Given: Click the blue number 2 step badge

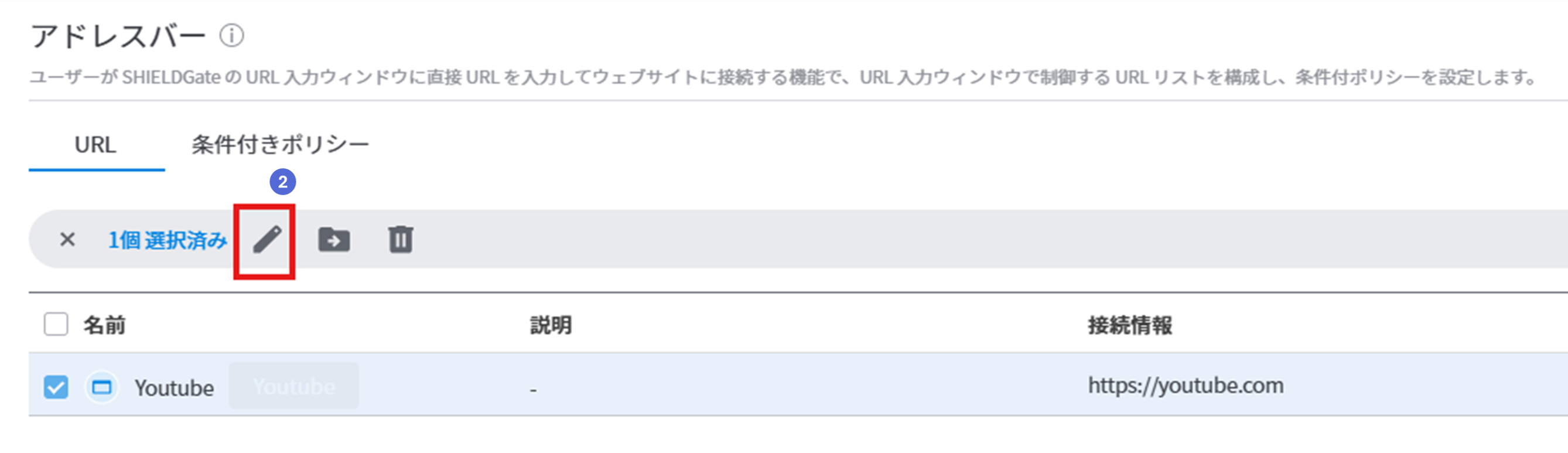Looking at the screenshot, I should coord(282,182).
